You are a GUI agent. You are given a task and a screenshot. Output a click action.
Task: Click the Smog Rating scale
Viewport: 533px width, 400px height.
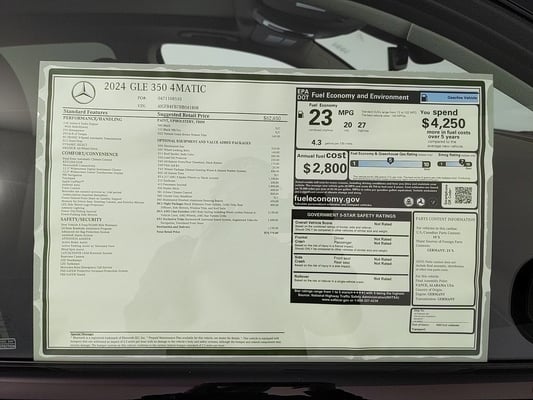coord(454,164)
